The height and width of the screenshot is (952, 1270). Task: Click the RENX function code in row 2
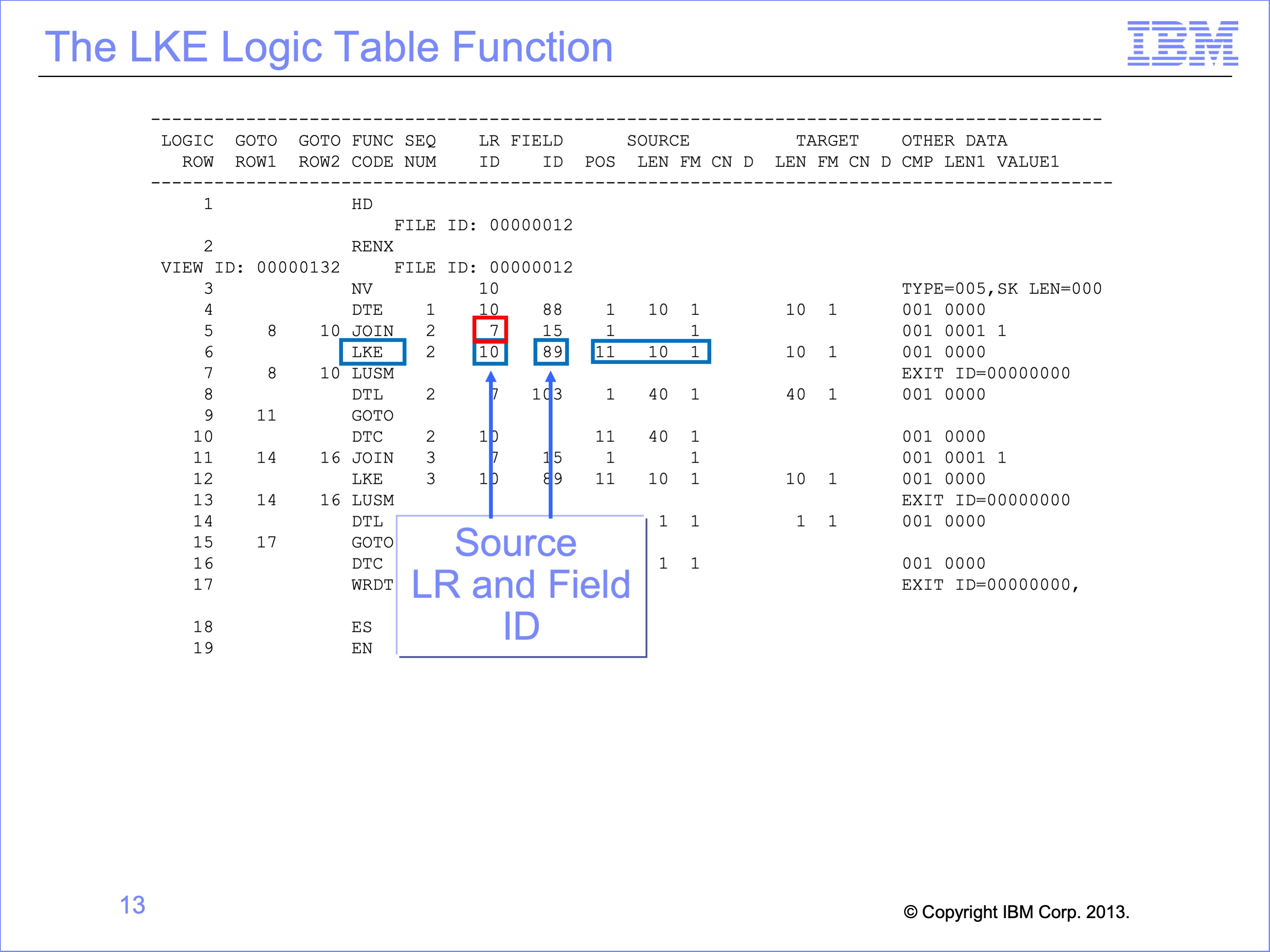click(372, 246)
